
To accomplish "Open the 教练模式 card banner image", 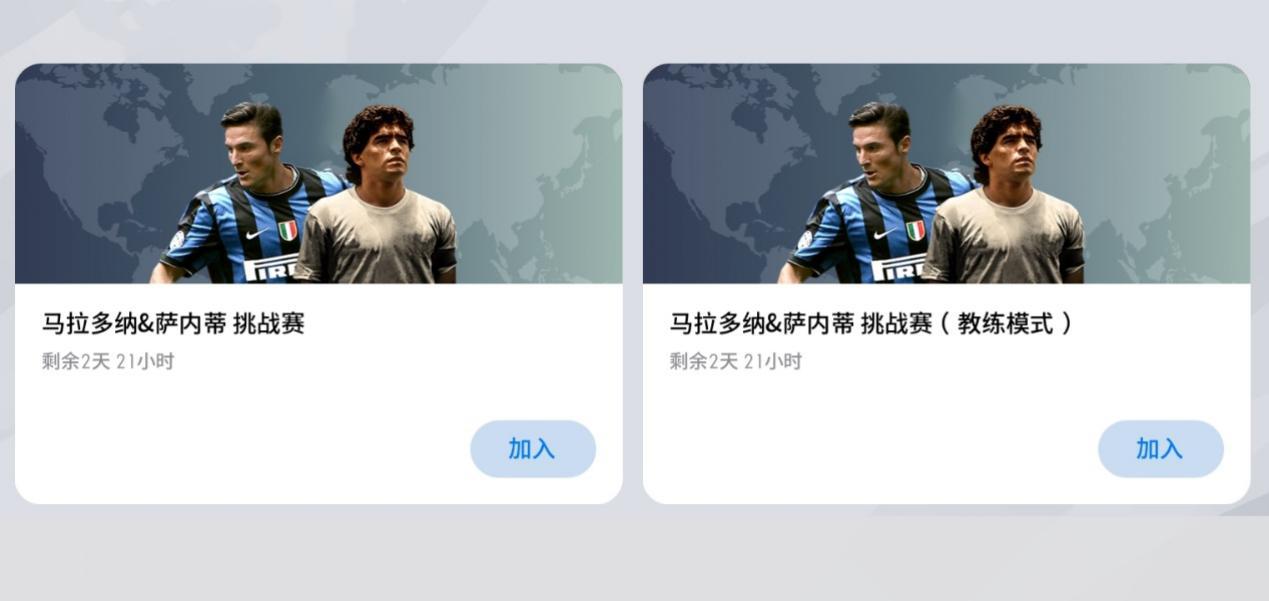I will point(946,174).
